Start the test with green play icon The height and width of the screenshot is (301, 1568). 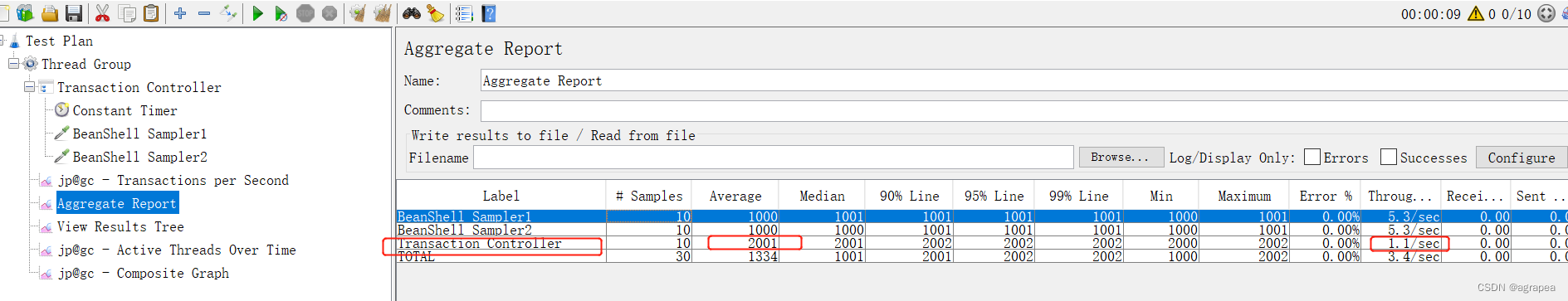point(257,13)
